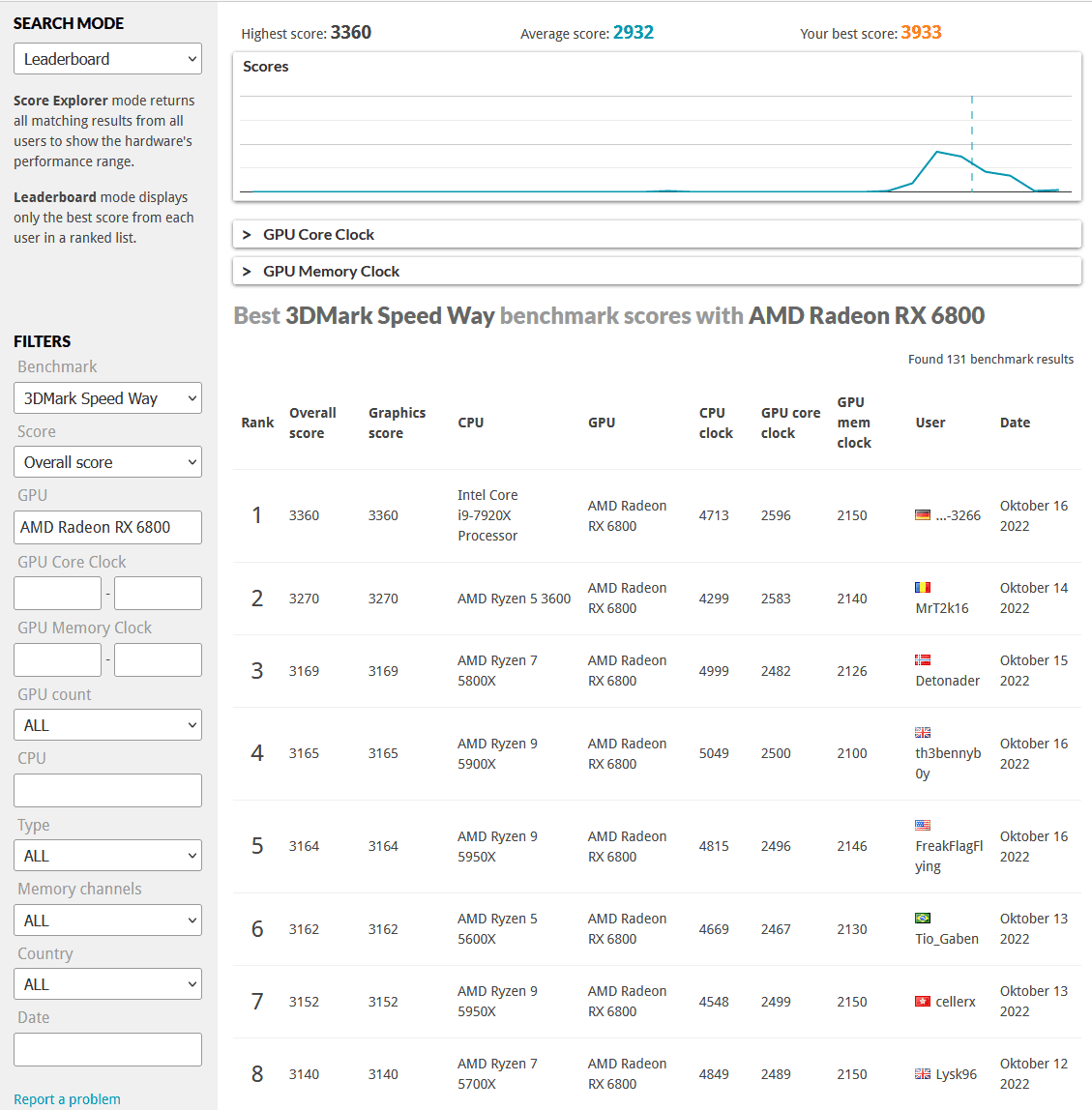Click the Scores chart line peak
Viewport: 1092px width, 1110px height.
click(x=937, y=152)
